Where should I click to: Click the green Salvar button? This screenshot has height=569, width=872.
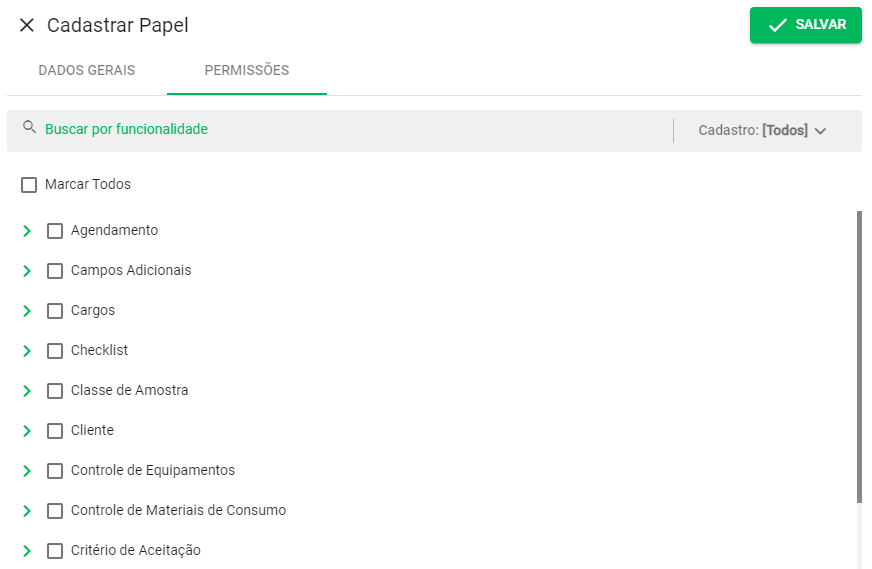(806, 25)
